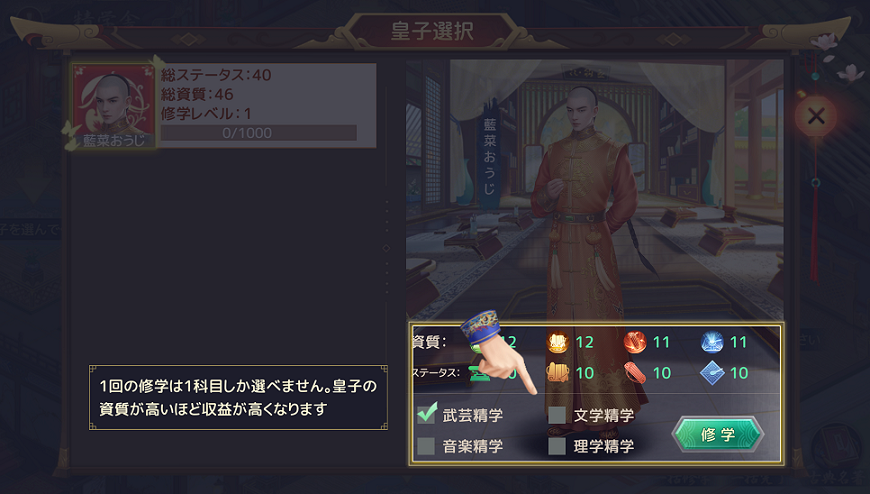This screenshot has width=870, height=494.
Task: Click the vertical 藍菜おうじ name banner
Action: pyautogui.click(x=489, y=157)
